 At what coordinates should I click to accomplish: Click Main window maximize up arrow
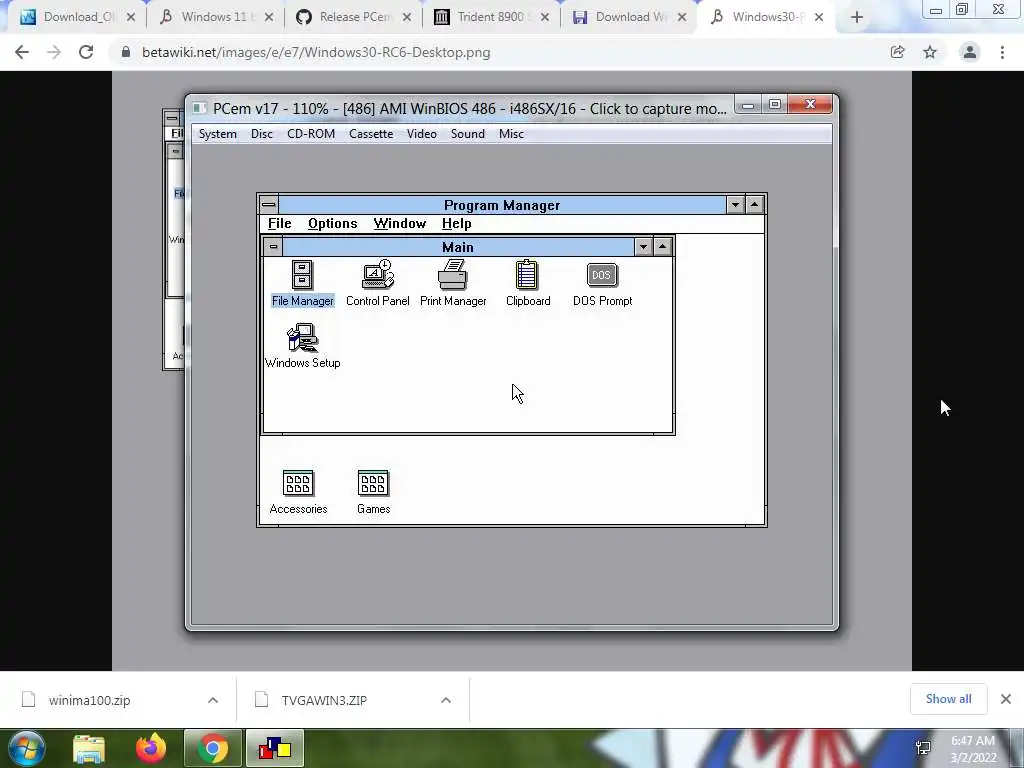point(662,247)
